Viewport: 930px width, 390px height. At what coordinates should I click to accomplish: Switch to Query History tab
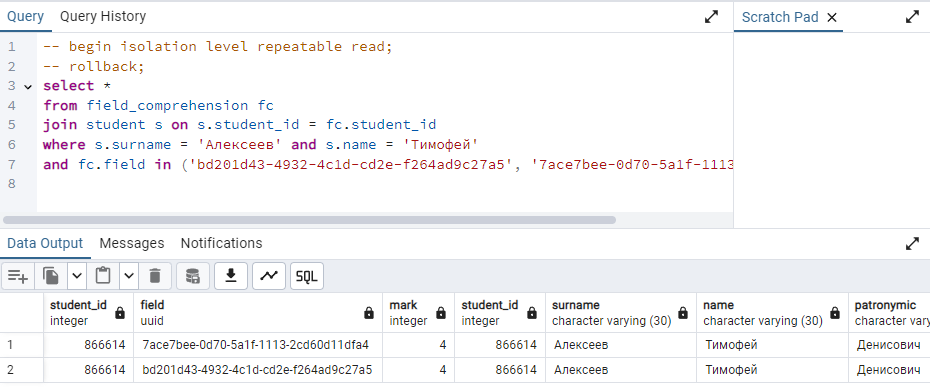coord(103,17)
